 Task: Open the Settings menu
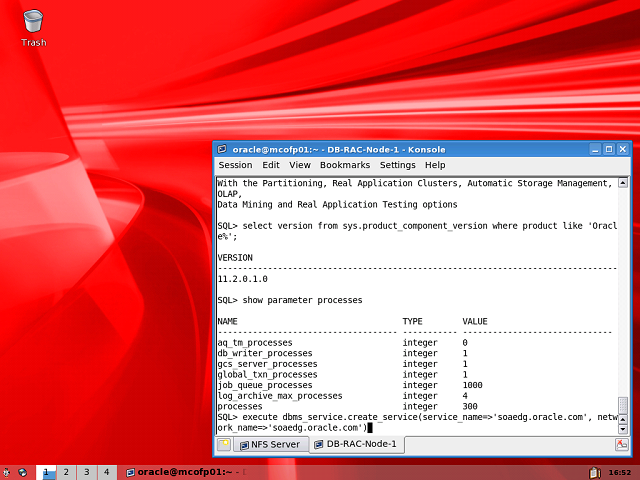(398, 165)
